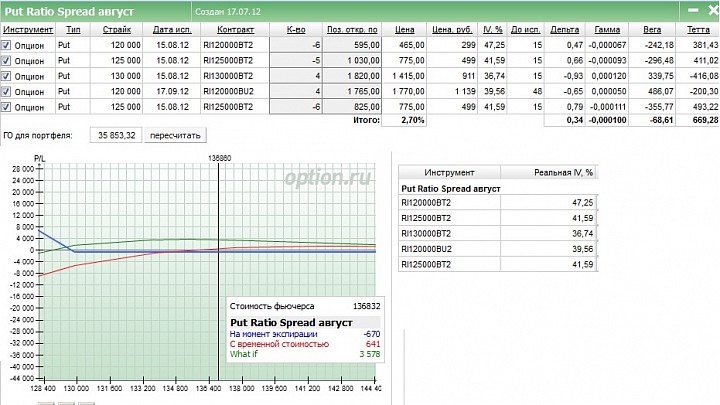Sort by the Страйк column header
720x405 pixels.
pyautogui.click(x=117, y=29)
